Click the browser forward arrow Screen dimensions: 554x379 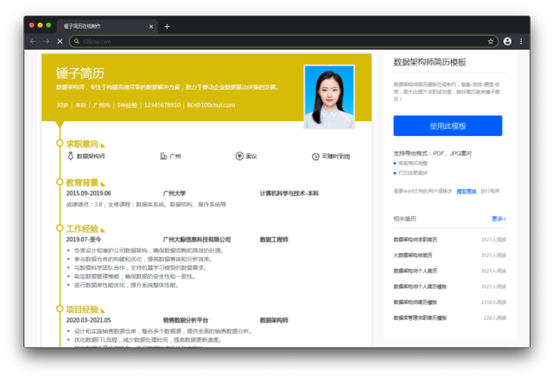coord(46,41)
